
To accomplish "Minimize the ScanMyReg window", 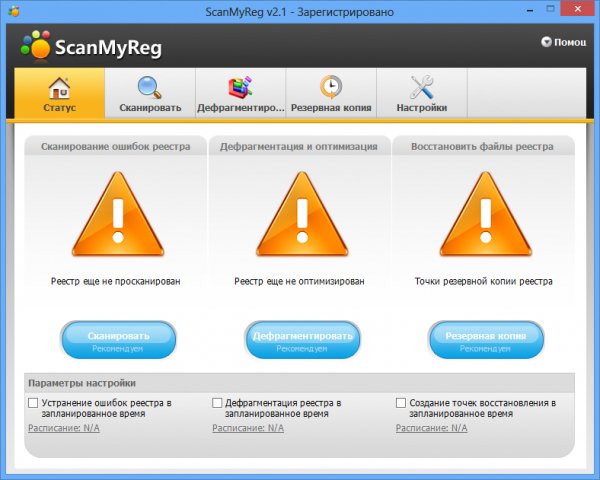I will pyautogui.click(x=530, y=11).
